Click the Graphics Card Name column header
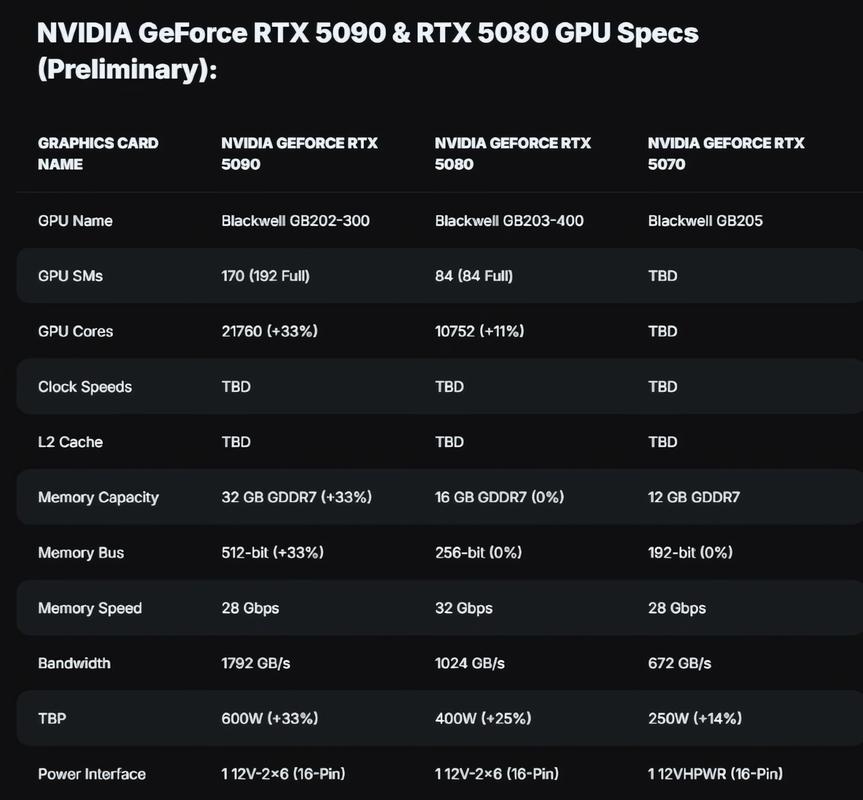 [x=98, y=153]
